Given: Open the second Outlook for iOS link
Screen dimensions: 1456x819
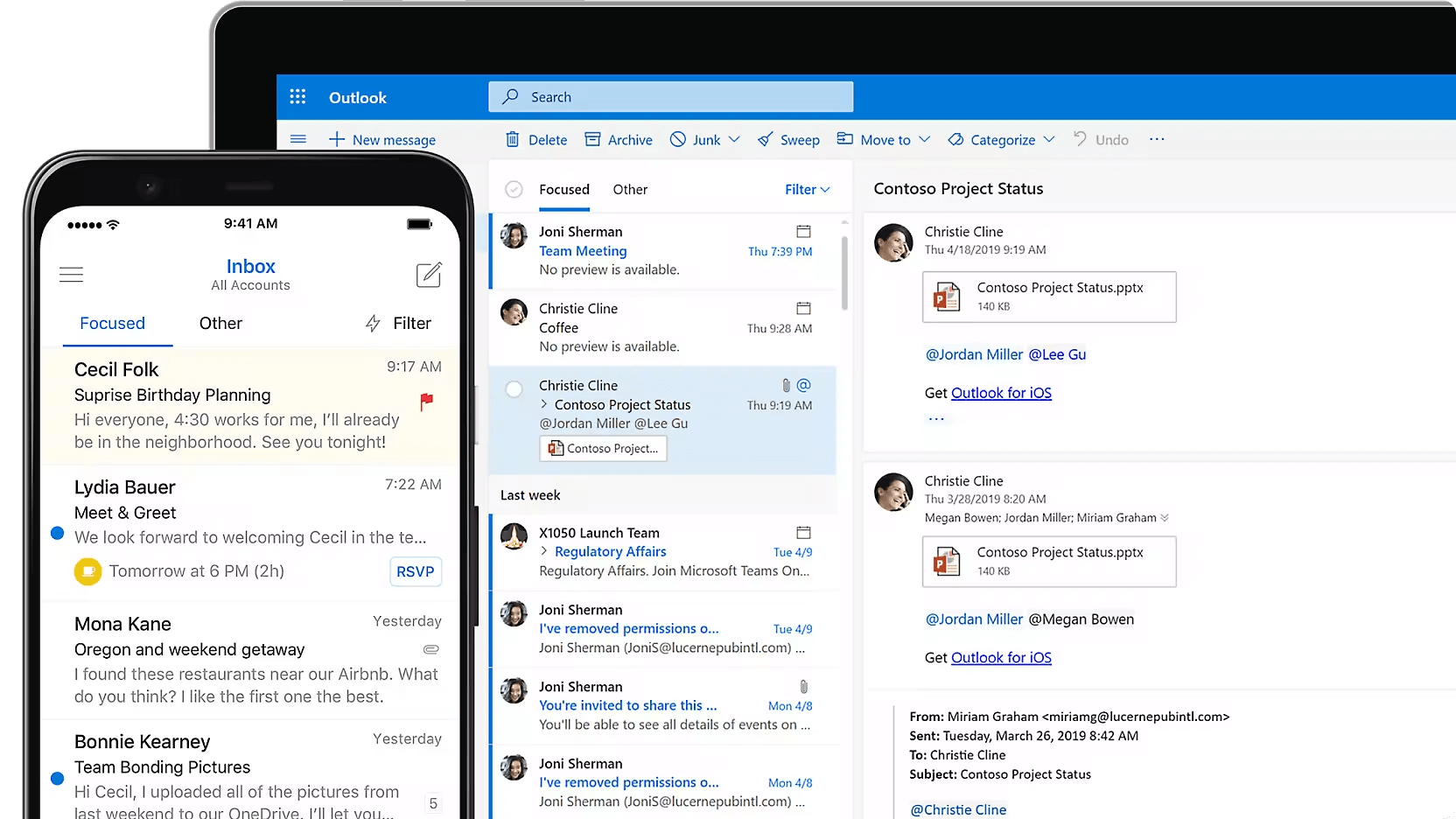Looking at the screenshot, I should pos(1001,657).
